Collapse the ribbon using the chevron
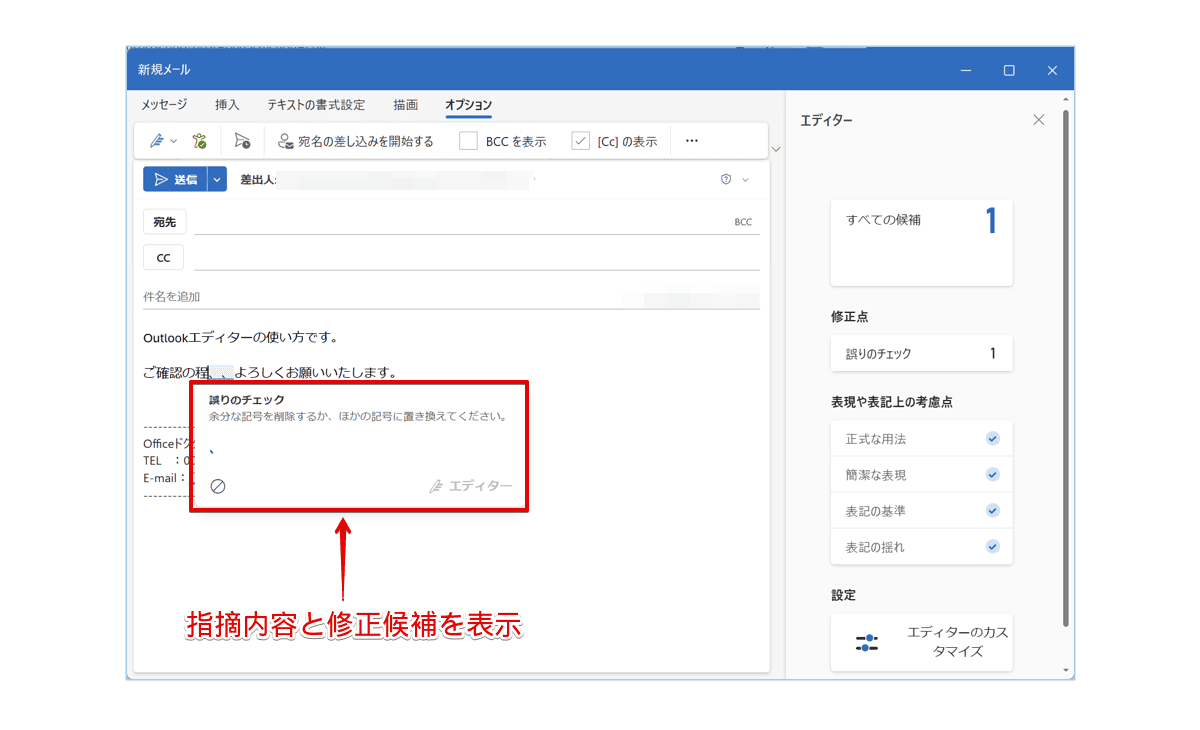The image size is (1200, 730). click(x=776, y=147)
